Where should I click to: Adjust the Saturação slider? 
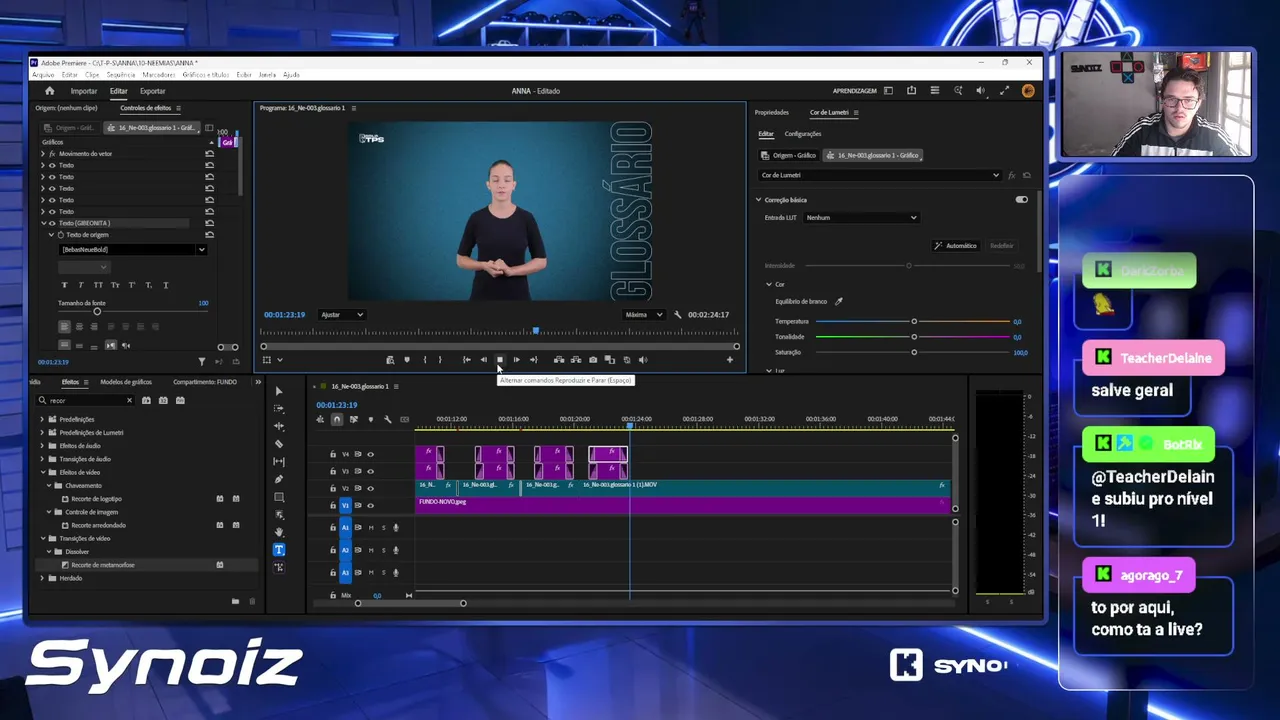pyautogui.click(x=914, y=352)
